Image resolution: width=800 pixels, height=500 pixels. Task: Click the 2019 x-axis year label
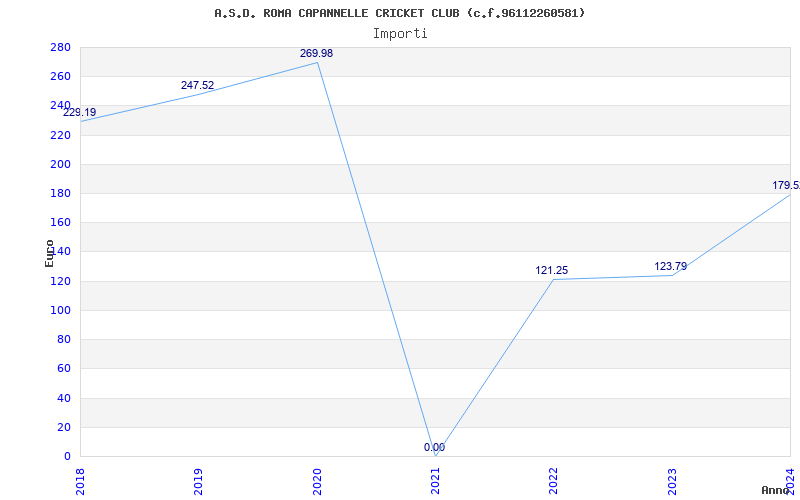click(x=198, y=481)
